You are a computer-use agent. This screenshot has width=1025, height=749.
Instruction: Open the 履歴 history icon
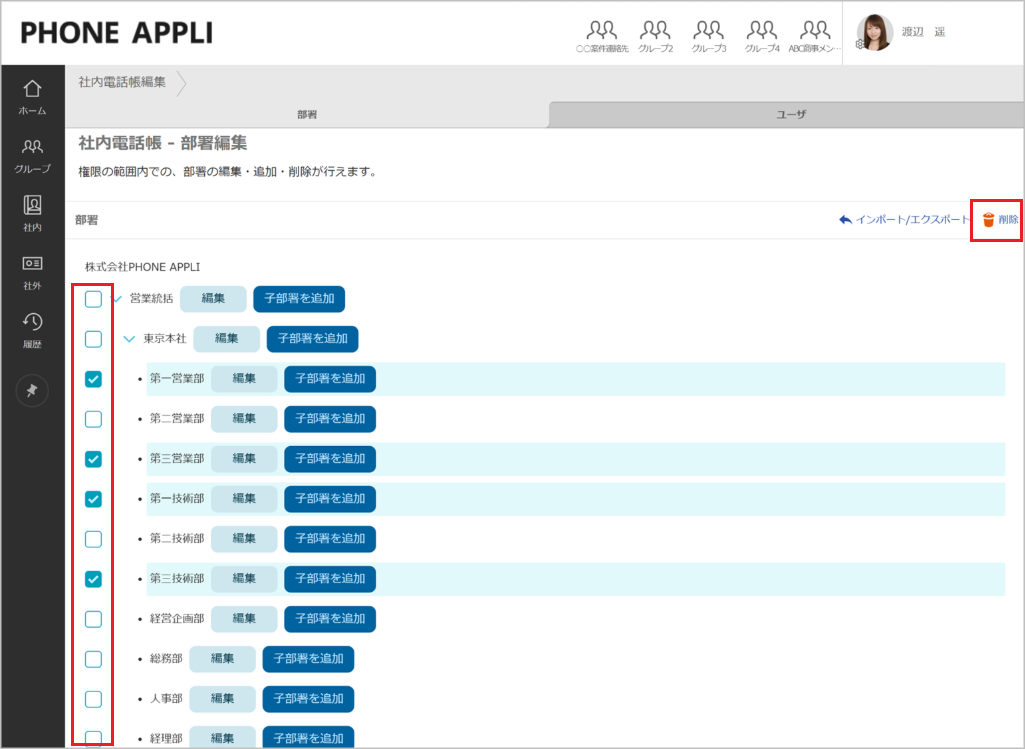click(32, 329)
